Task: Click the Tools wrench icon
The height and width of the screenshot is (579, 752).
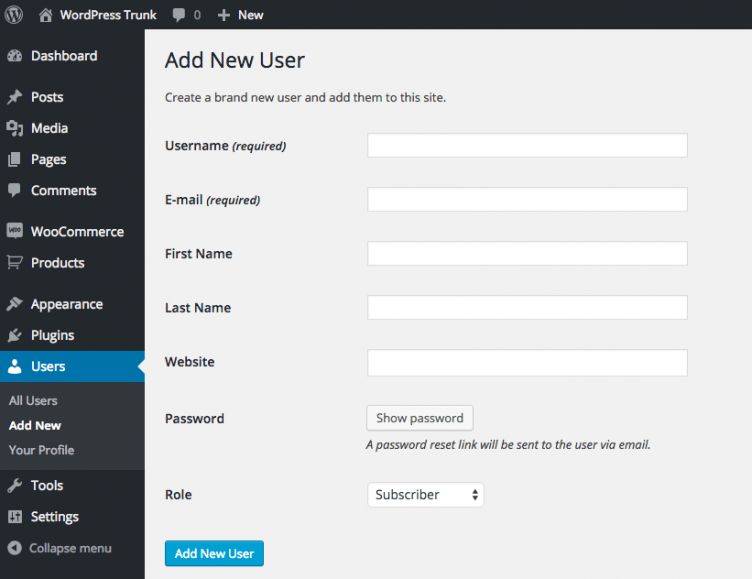Action: (14, 485)
